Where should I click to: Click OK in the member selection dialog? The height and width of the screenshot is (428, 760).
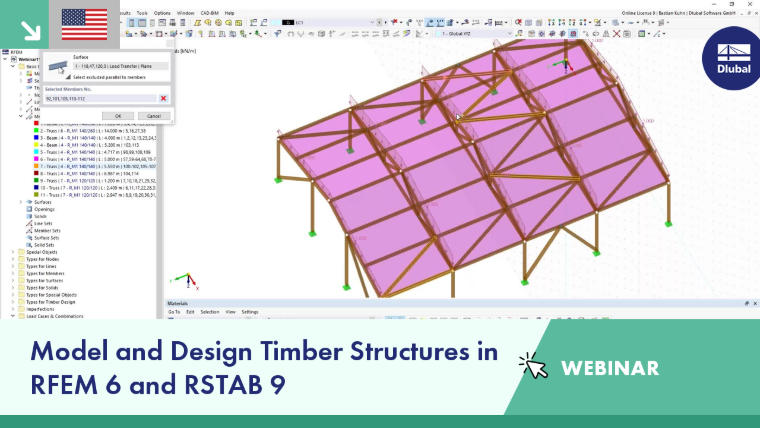click(x=118, y=116)
